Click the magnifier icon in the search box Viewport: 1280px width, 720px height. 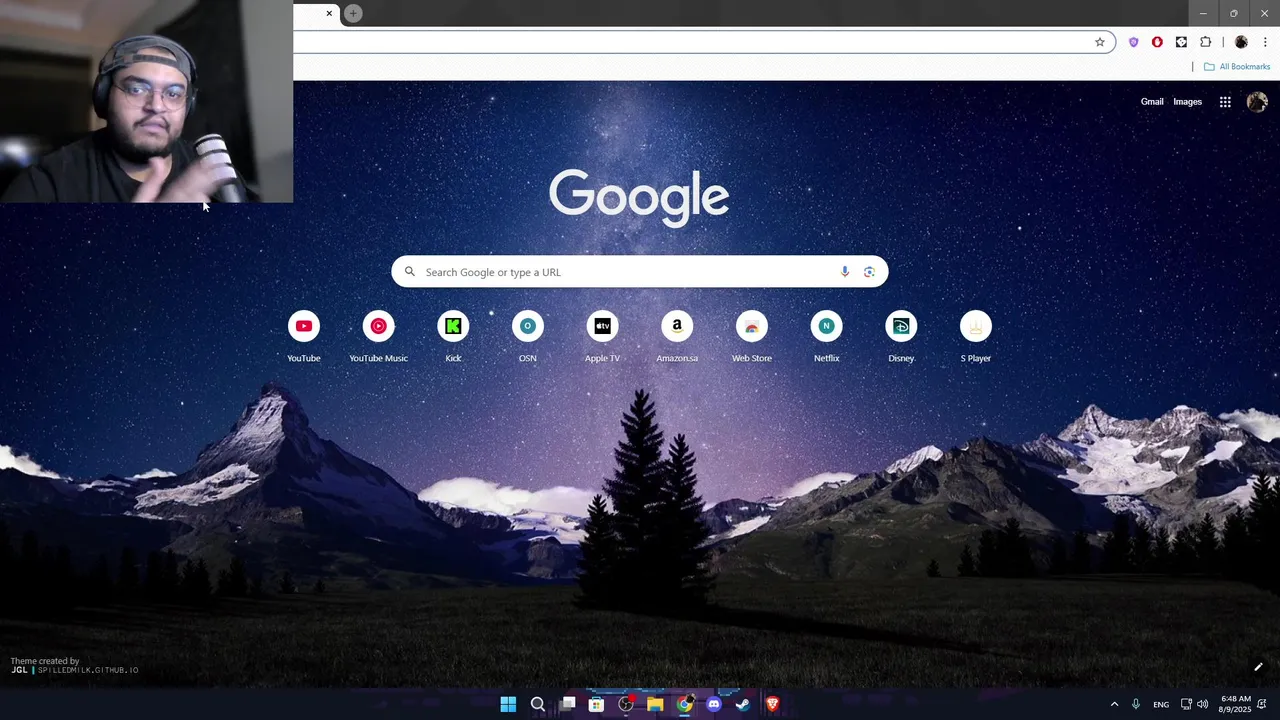[409, 272]
